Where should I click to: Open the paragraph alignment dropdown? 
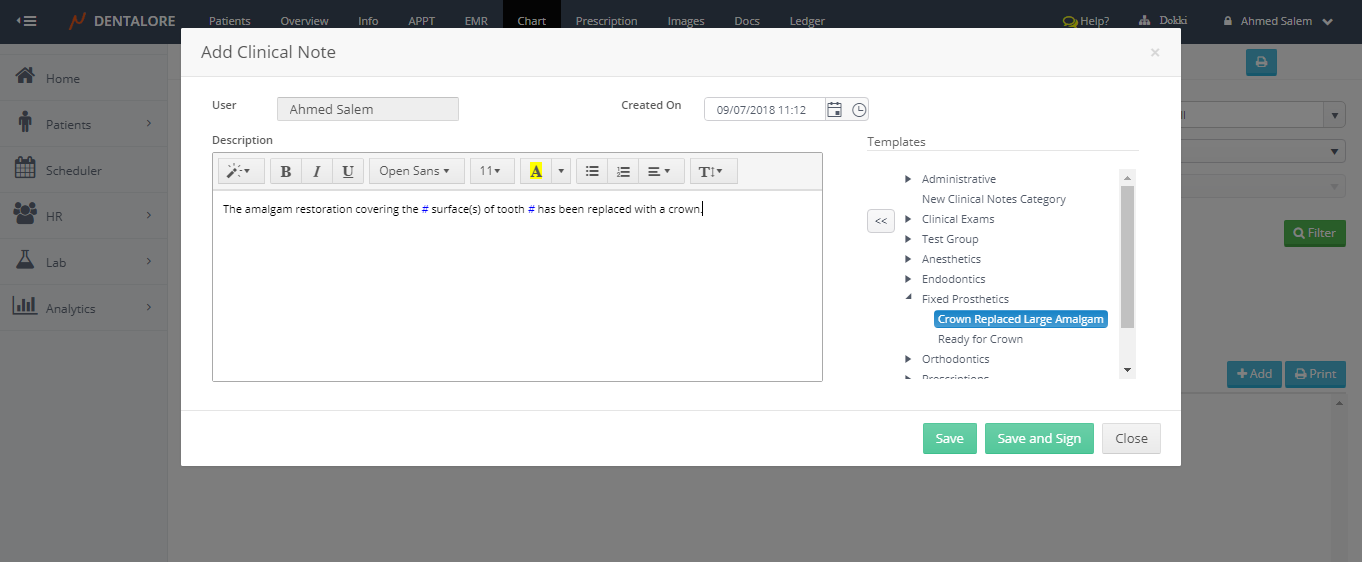tap(659, 171)
